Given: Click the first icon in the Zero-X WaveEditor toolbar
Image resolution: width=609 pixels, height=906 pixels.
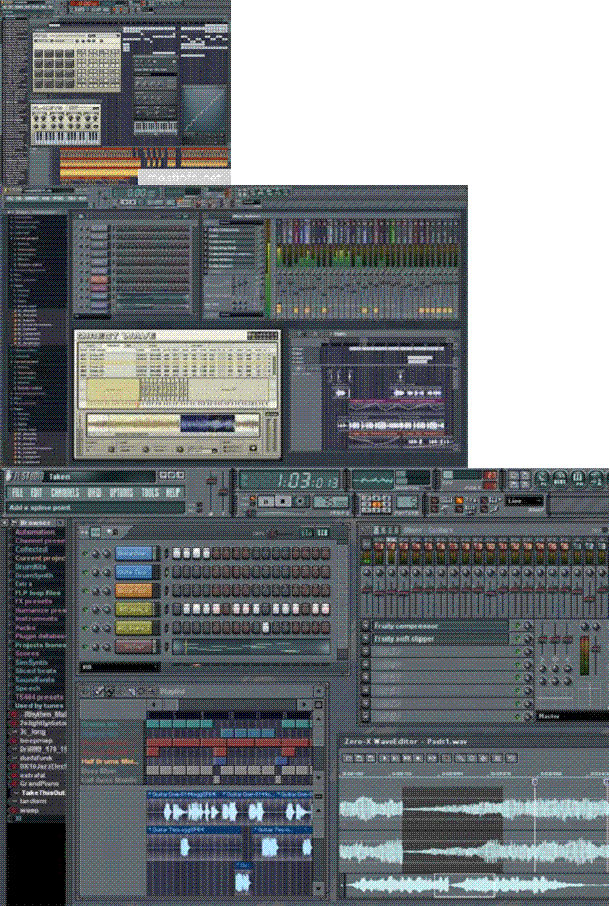Looking at the screenshot, I should tap(348, 757).
